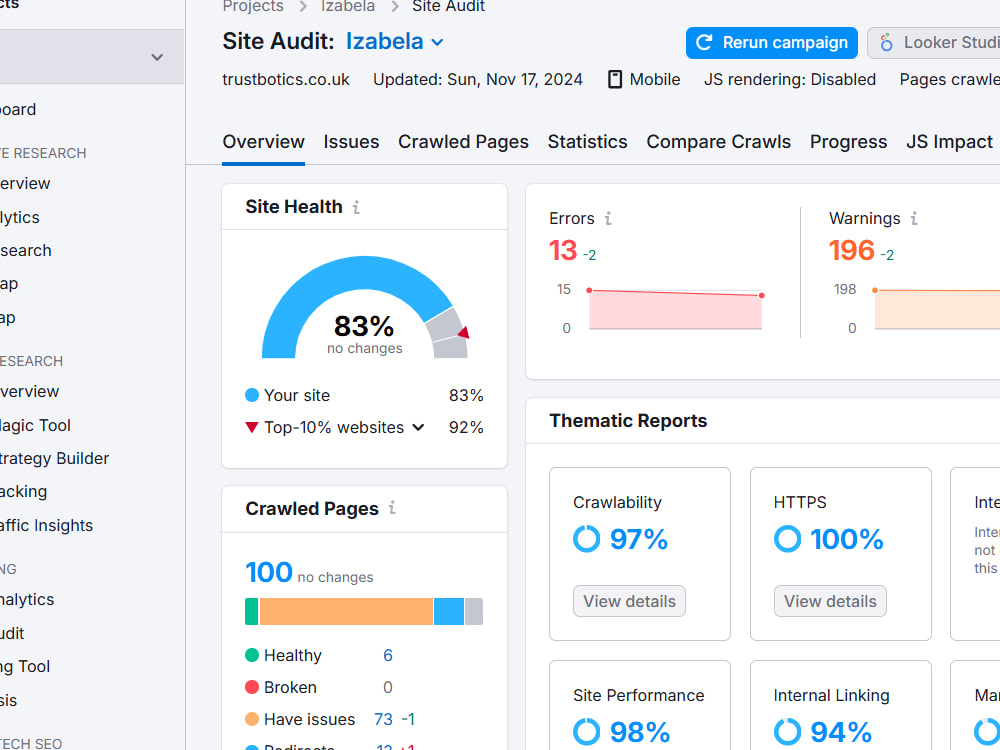Click the Izabela breadcrumb link

(348, 6)
